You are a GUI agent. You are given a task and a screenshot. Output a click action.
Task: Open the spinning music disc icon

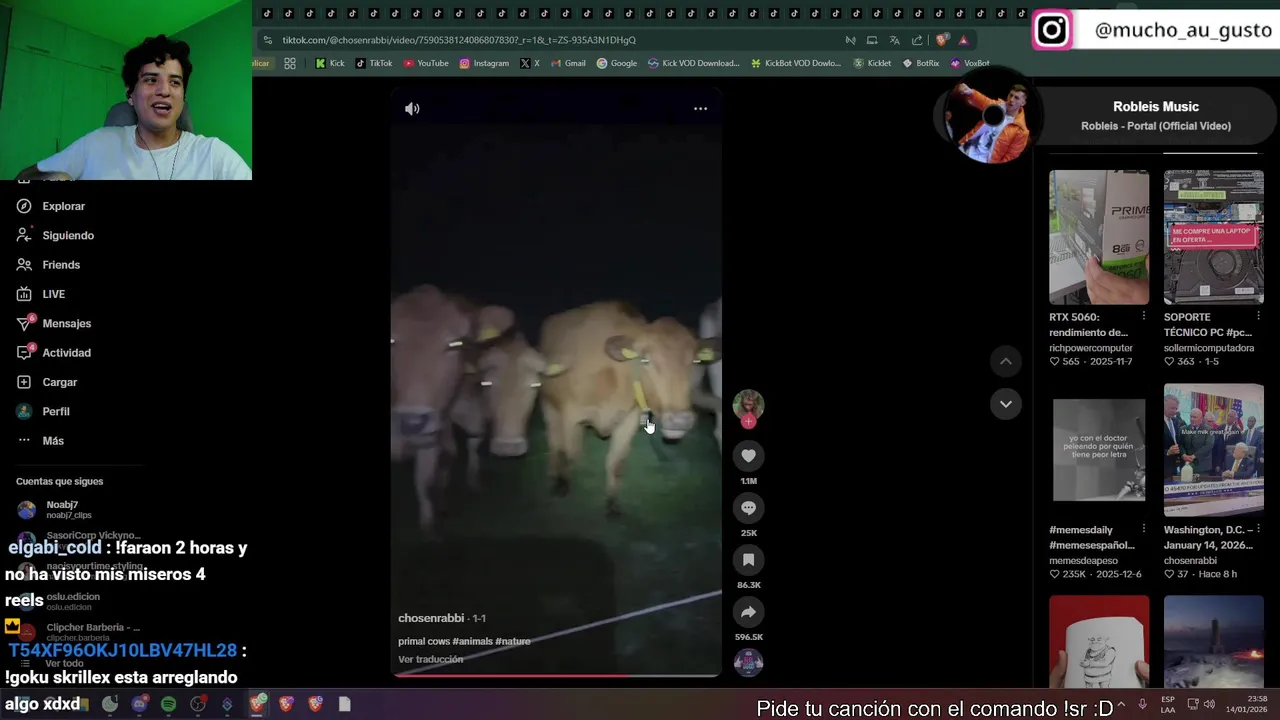(x=748, y=662)
